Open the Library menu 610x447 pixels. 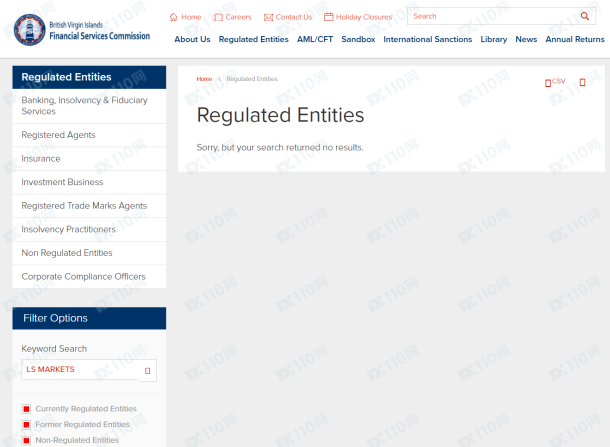tap(494, 39)
